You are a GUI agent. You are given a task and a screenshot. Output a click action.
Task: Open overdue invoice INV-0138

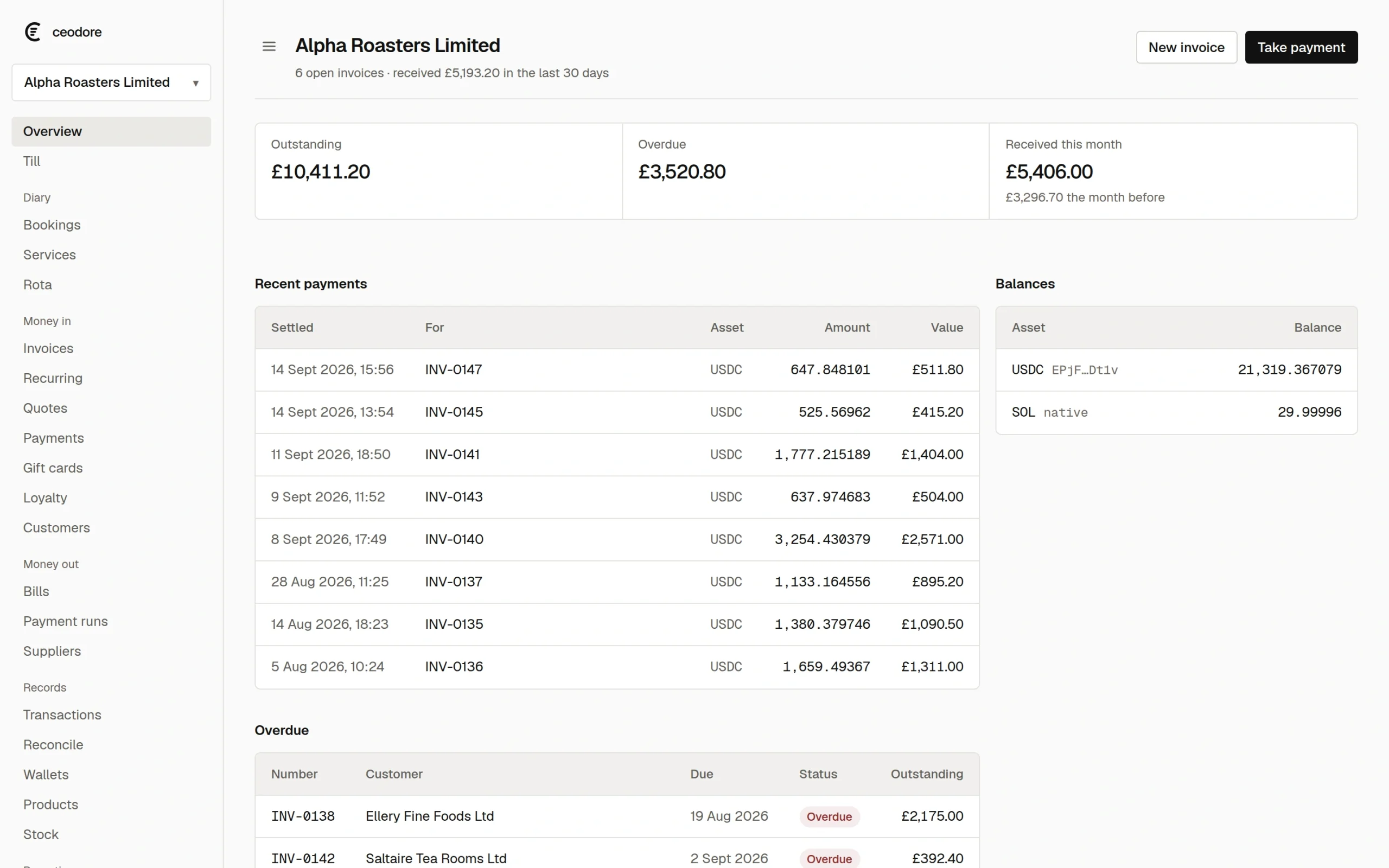302,816
